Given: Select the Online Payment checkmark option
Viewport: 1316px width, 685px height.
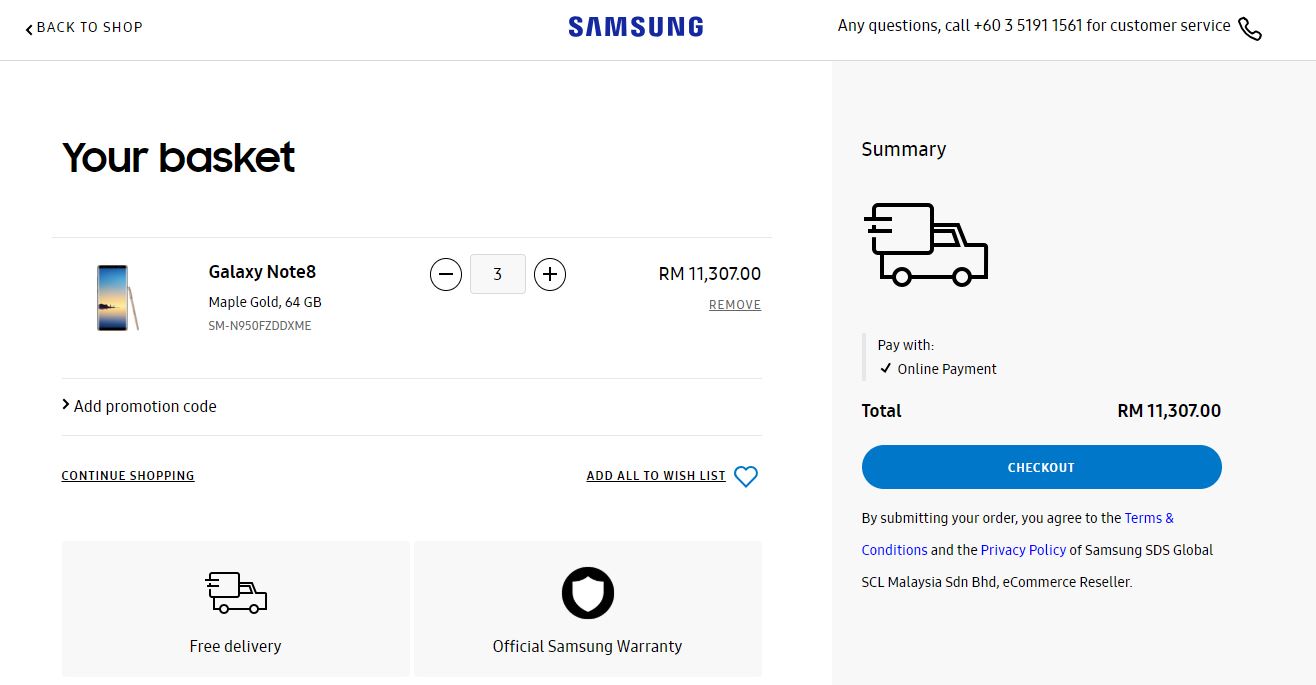Looking at the screenshot, I should [x=938, y=369].
